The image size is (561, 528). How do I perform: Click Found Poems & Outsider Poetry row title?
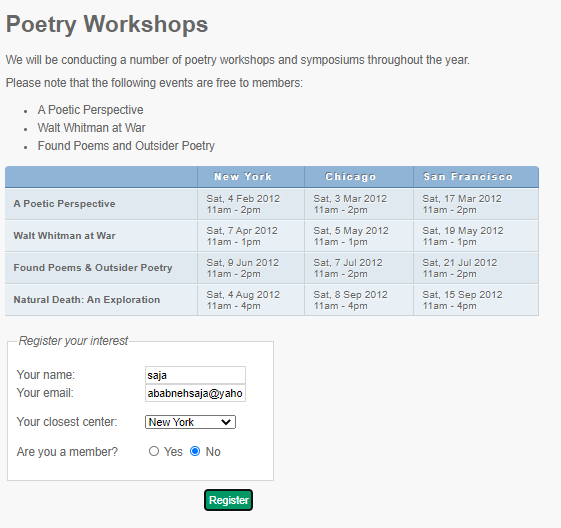(93, 268)
